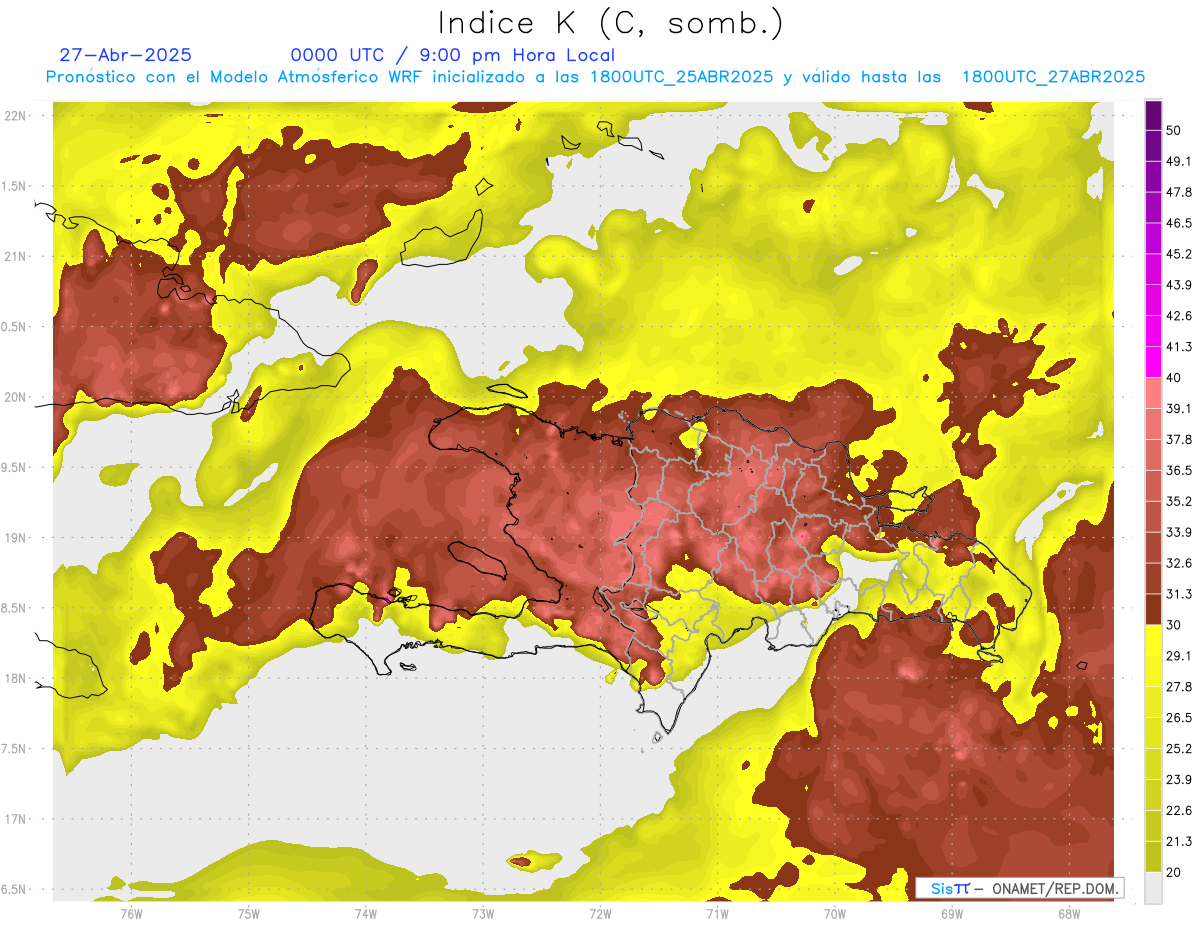Click the '74W' longitude label
This screenshot has width=1200, height=927.
[x=365, y=914]
